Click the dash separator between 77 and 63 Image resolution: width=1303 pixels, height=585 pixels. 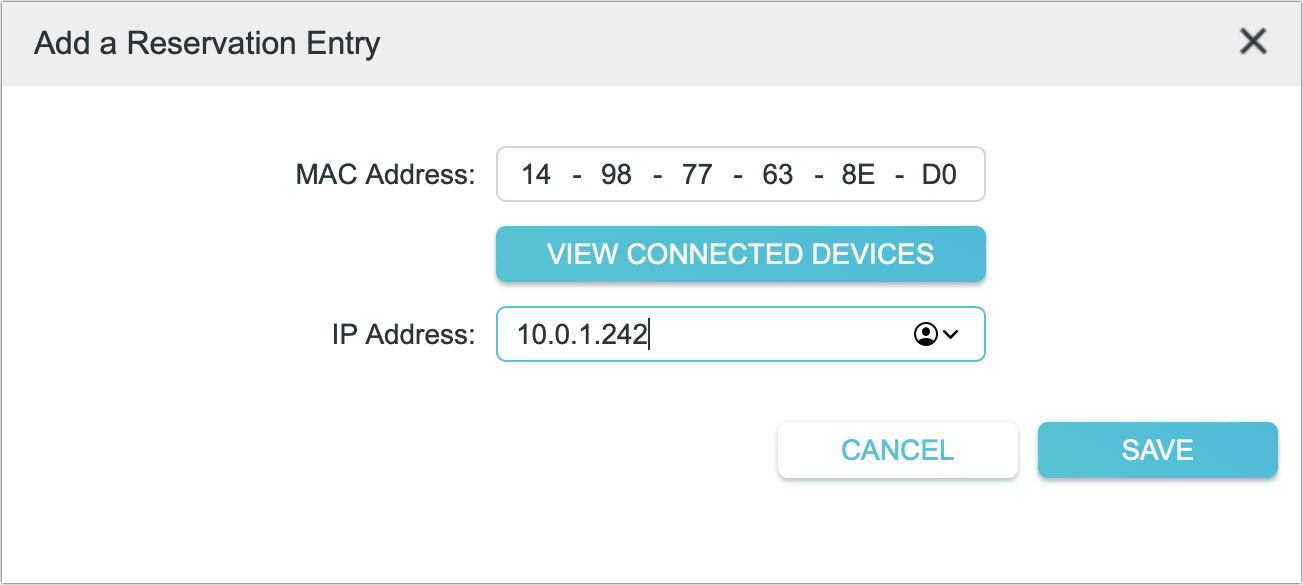737,175
